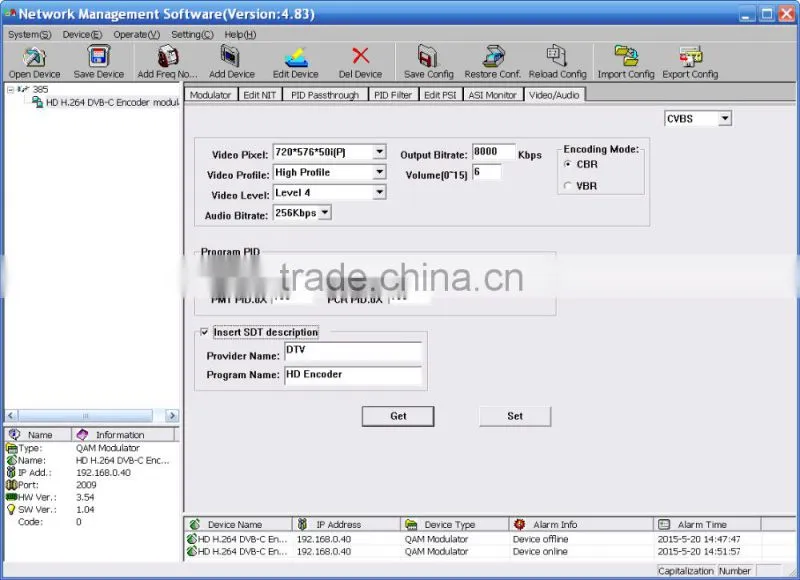Screen dimensions: 800x580
Task: Open the Video Pixel dropdown
Action: tap(379, 152)
